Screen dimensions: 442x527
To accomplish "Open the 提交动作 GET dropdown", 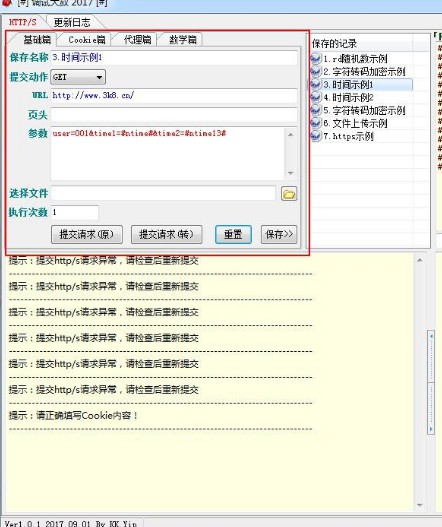I will pos(78,77).
